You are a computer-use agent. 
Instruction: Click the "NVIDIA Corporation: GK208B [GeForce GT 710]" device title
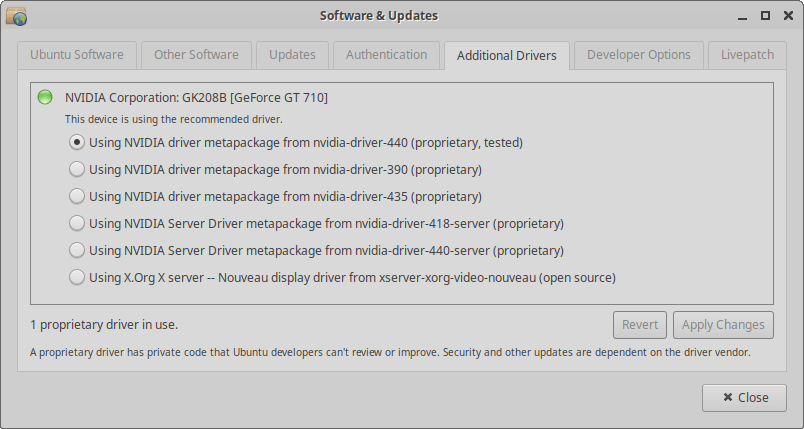196,97
